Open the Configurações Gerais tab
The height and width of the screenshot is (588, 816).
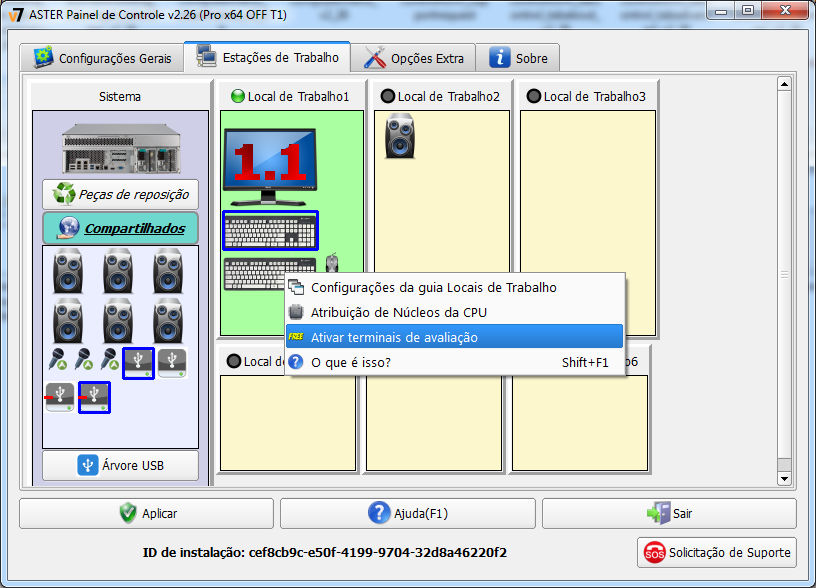click(102, 58)
